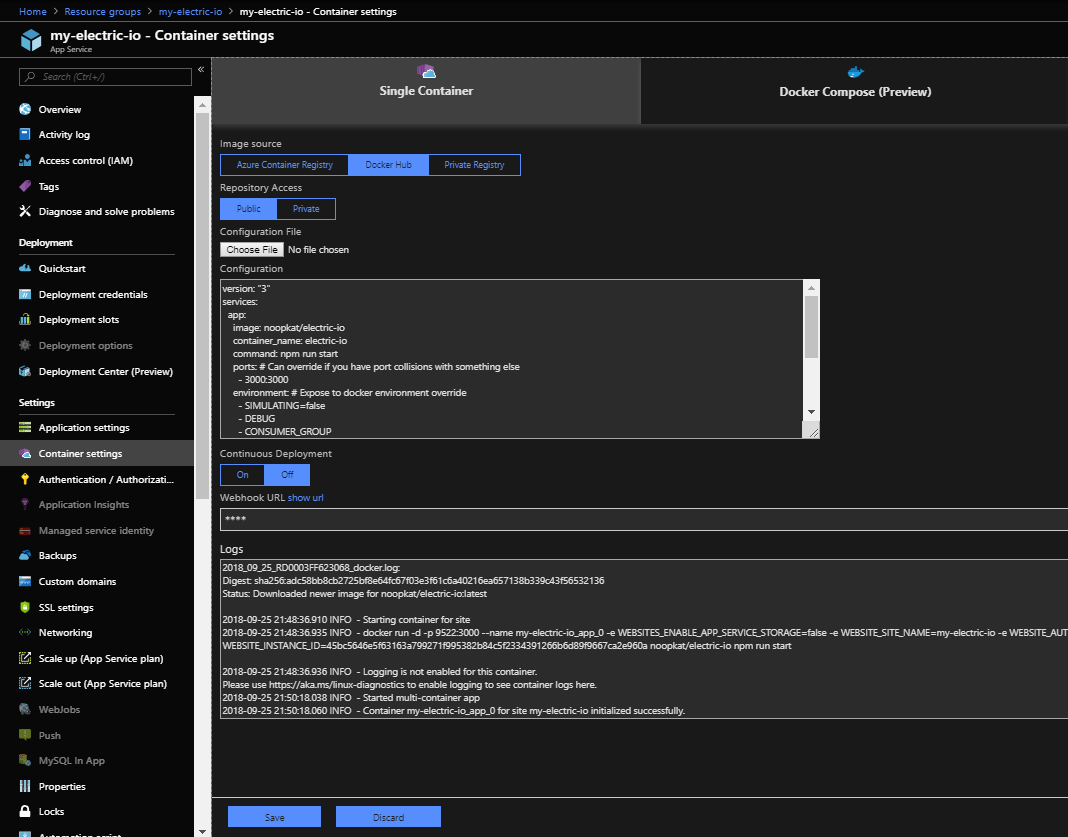
Task: Select Private Registry image source
Action: point(474,165)
